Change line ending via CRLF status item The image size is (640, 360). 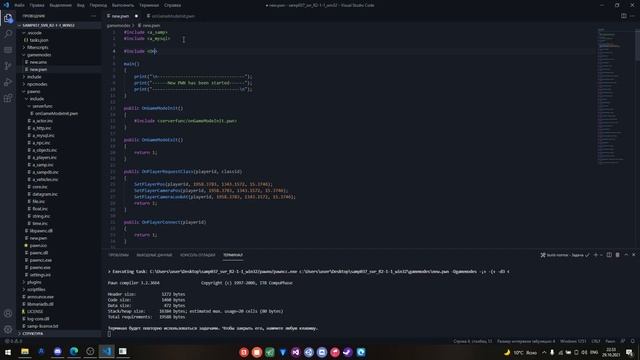596,341
